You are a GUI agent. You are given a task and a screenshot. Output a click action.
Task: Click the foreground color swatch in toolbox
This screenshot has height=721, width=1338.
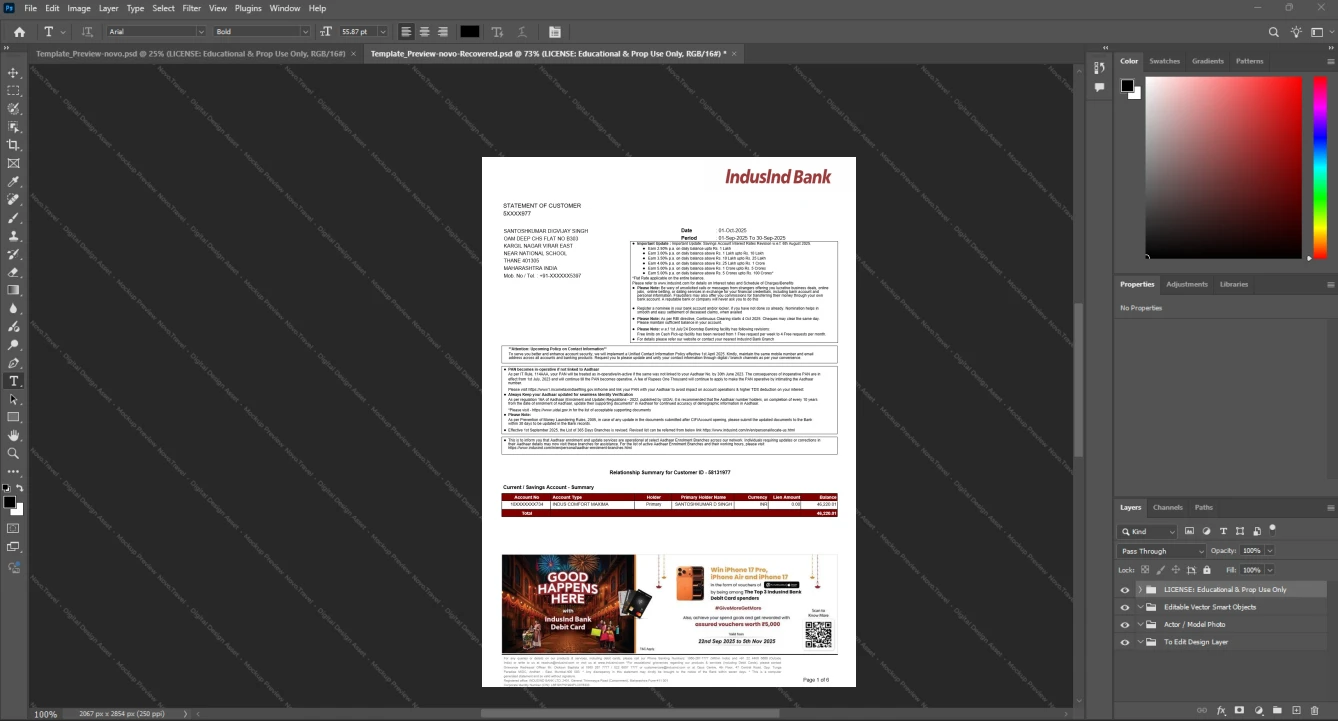(9, 501)
